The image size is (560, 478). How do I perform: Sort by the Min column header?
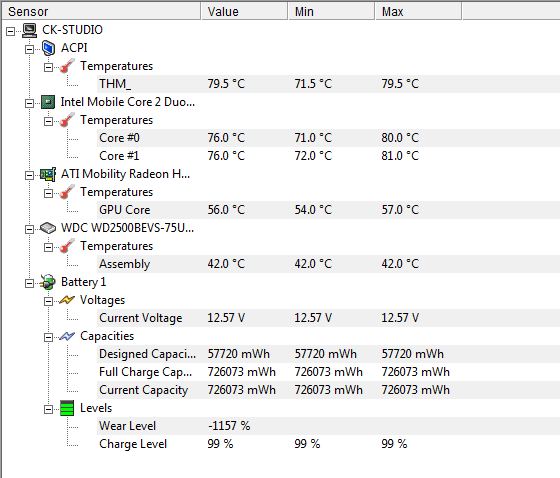coord(331,11)
